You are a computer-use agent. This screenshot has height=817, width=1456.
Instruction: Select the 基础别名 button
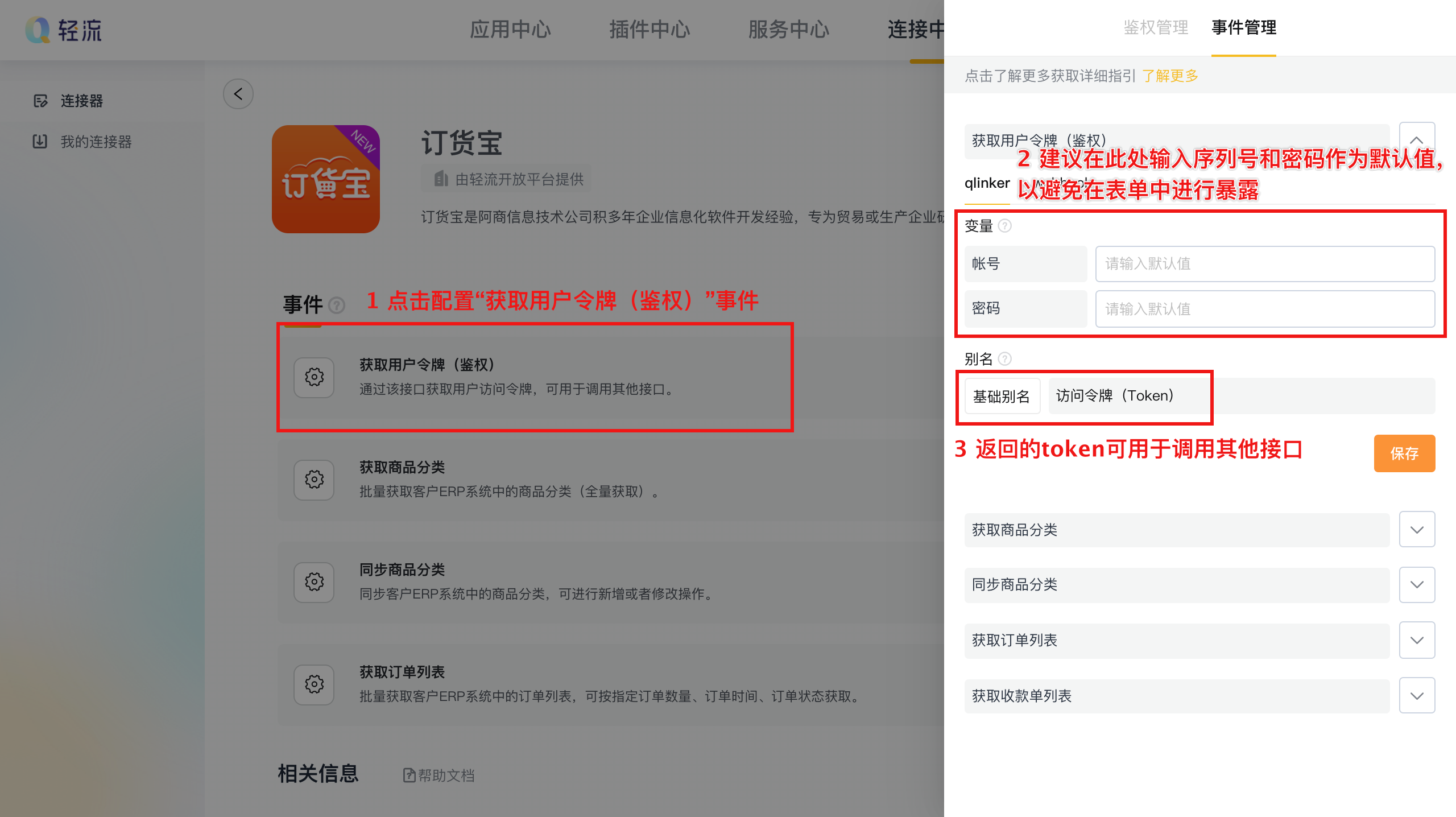[x=1002, y=396]
